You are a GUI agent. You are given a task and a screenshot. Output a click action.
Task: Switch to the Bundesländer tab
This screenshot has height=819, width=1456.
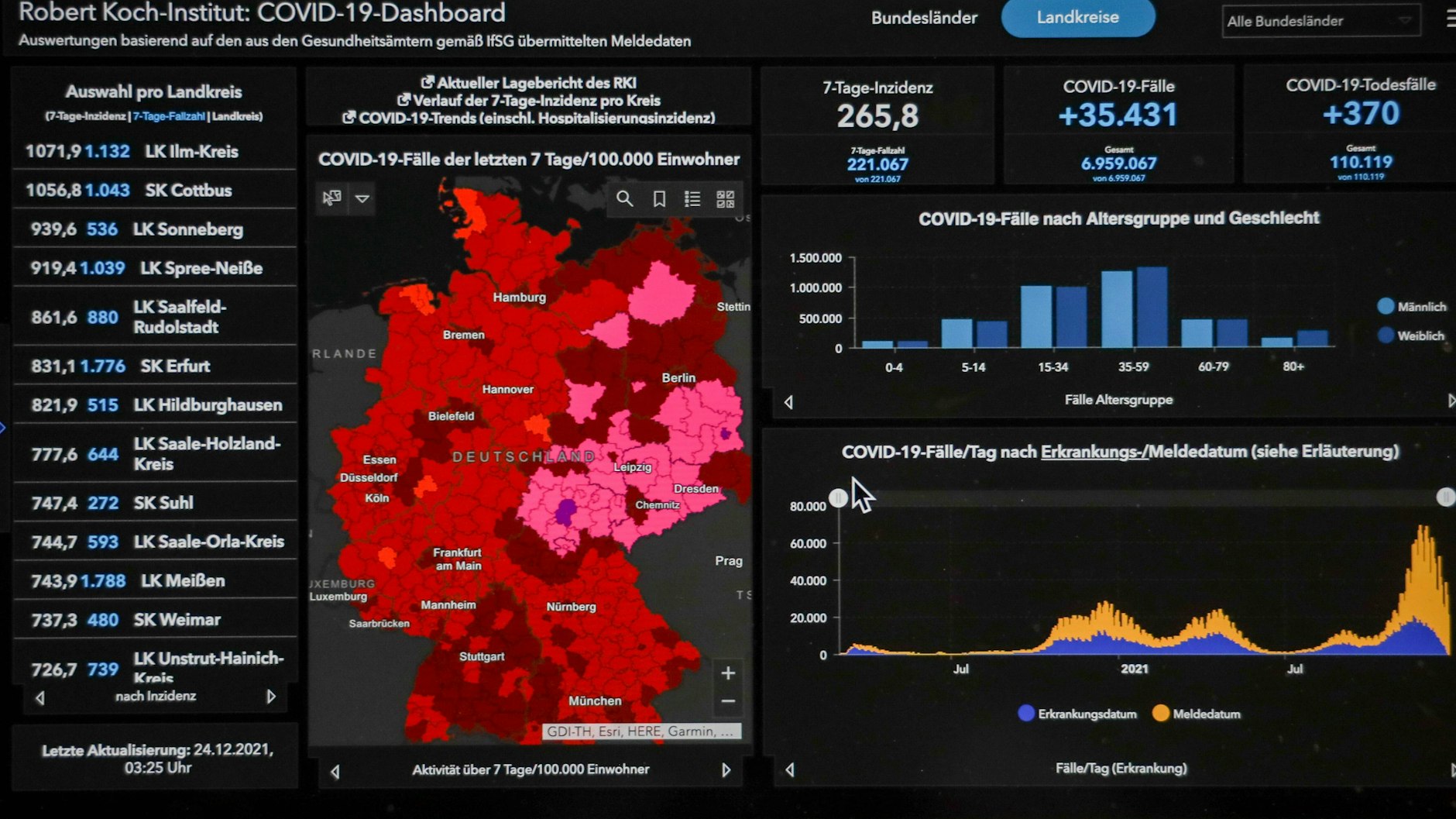(x=924, y=18)
